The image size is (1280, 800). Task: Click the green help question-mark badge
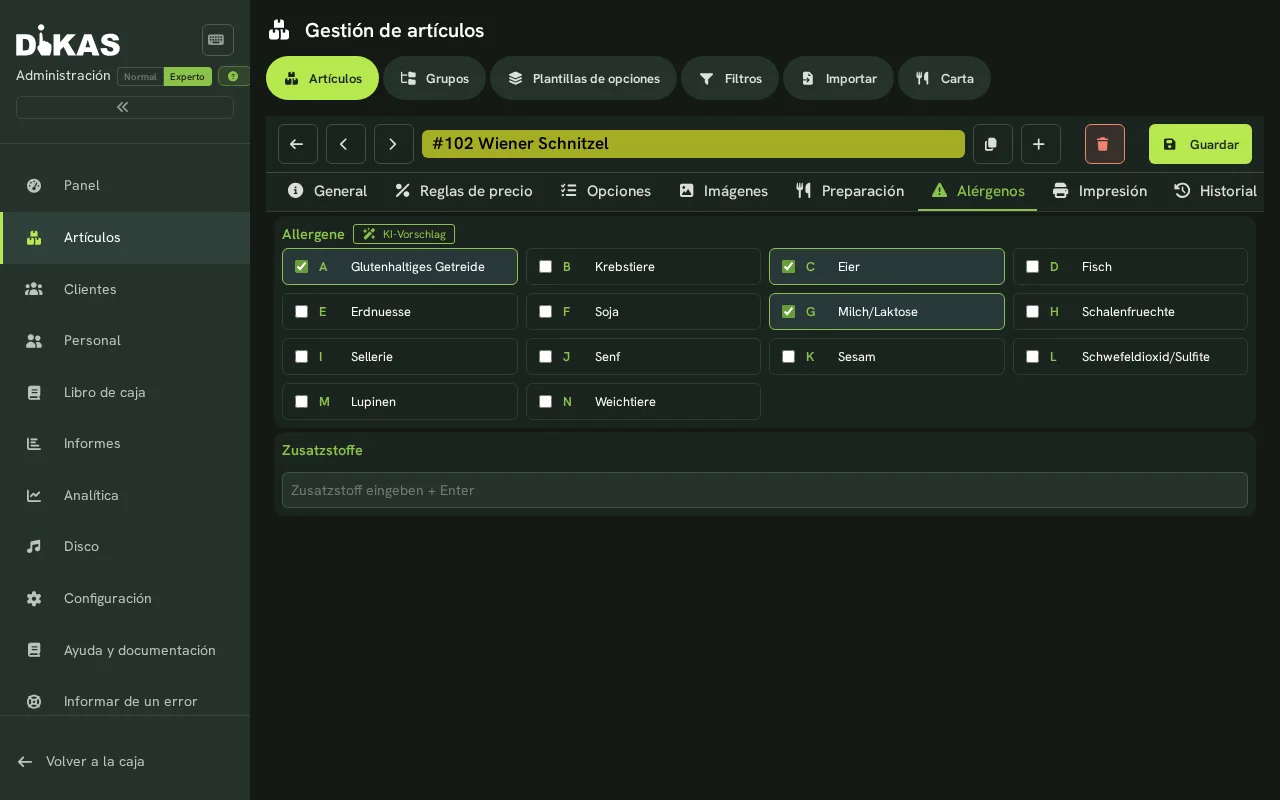click(233, 76)
